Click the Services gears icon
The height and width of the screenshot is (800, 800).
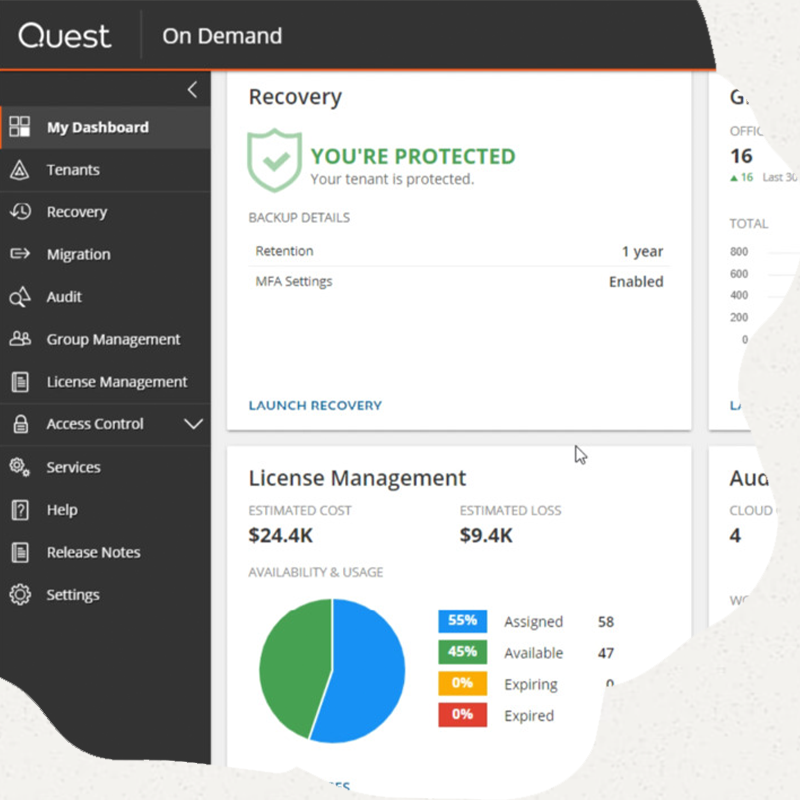(20, 467)
